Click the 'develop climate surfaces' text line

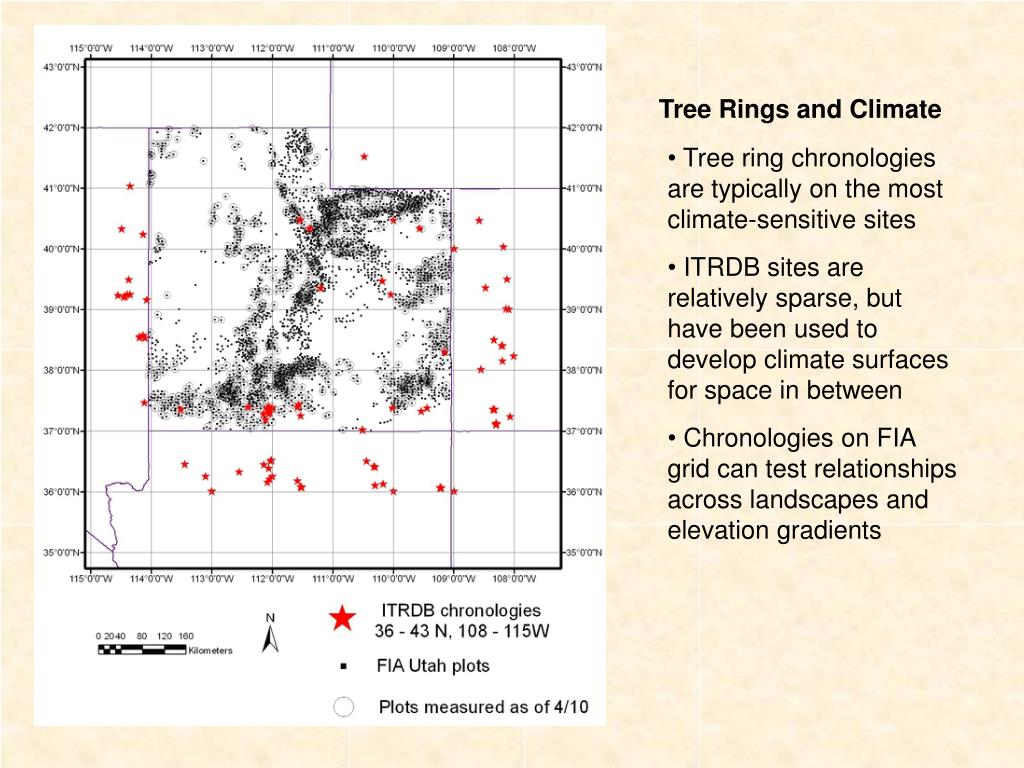808,360
